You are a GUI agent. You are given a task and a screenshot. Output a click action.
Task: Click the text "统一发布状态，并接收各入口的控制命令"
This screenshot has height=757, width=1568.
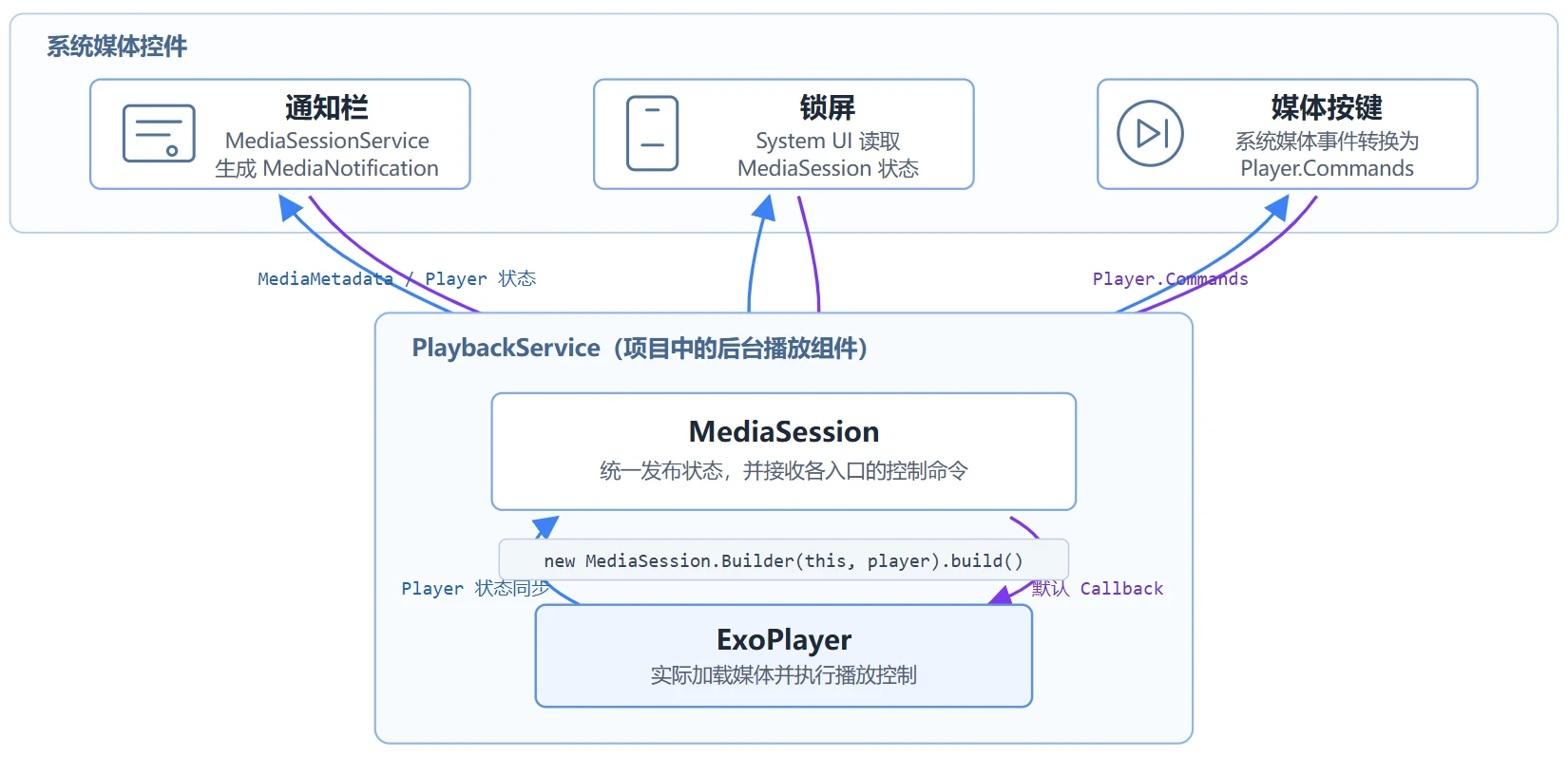pyautogui.click(x=784, y=470)
